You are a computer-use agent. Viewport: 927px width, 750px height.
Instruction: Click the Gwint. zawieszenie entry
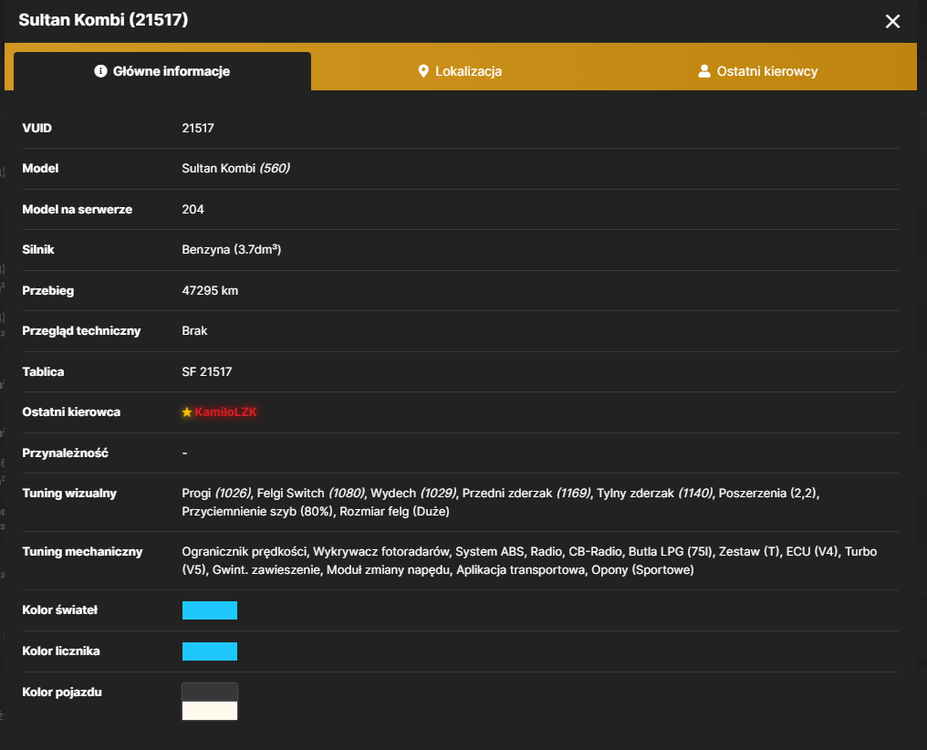266,570
